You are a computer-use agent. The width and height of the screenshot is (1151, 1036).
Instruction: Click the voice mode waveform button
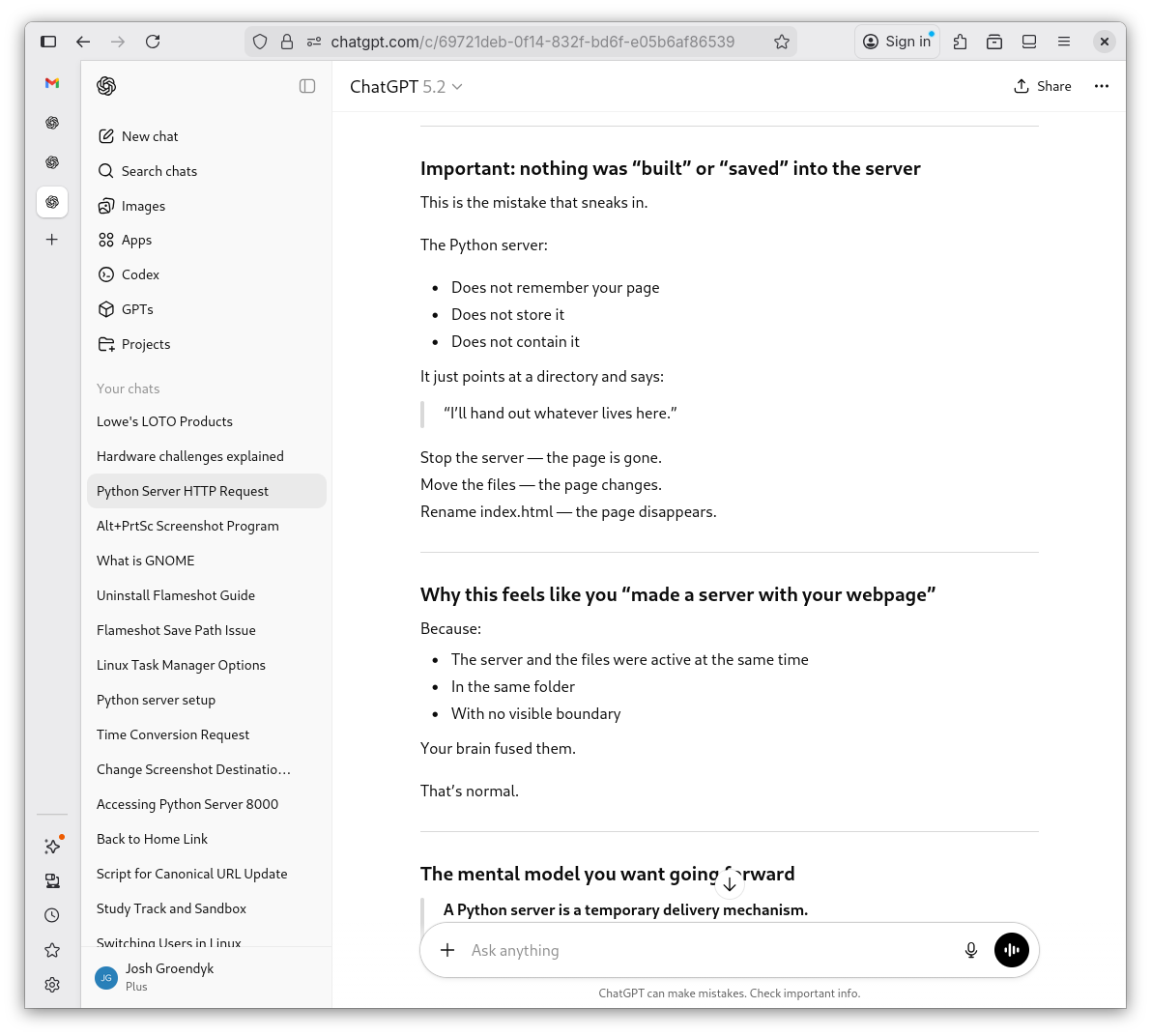coord(1011,950)
